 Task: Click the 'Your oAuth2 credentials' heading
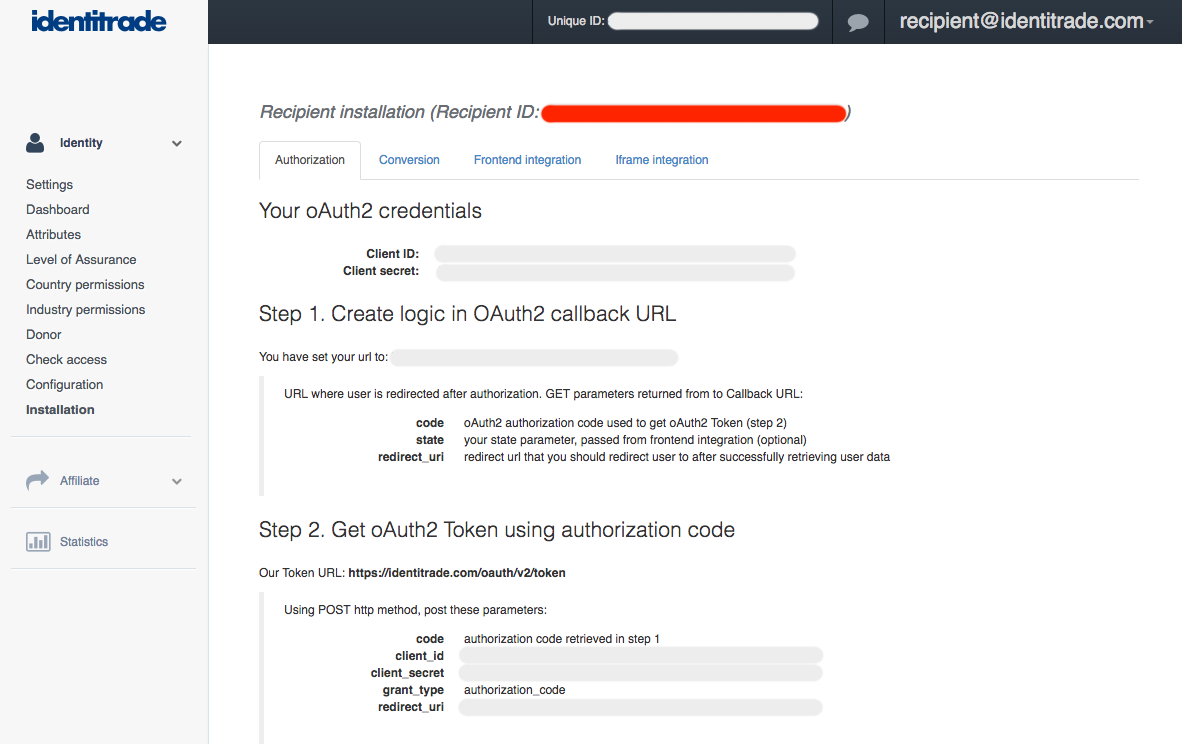point(370,211)
